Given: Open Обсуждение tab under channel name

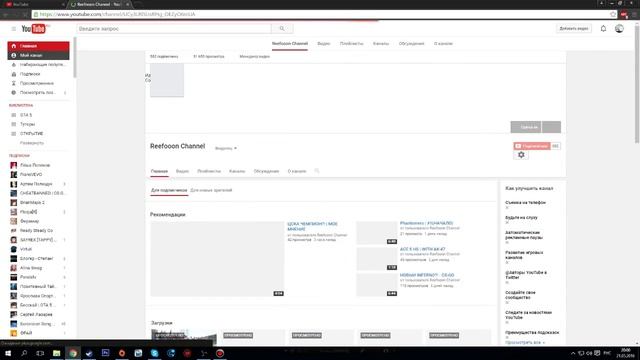Looking at the screenshot, I should coord(266,171).
